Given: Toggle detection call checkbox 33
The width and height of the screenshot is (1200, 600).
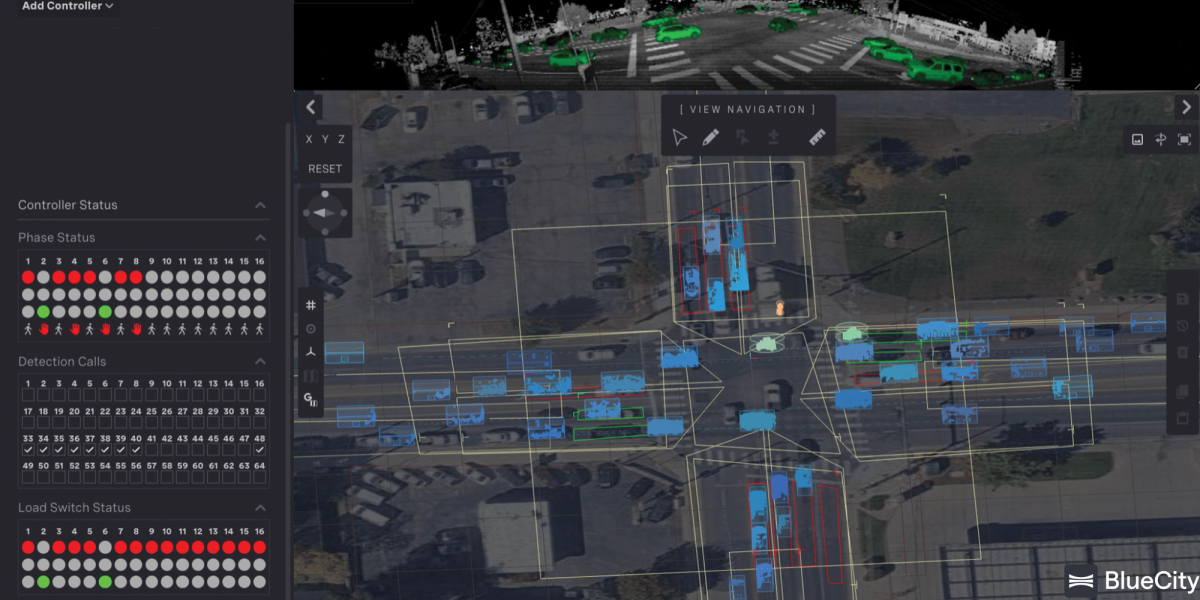Looking at the screenshot, I should (x=28, y=451).
